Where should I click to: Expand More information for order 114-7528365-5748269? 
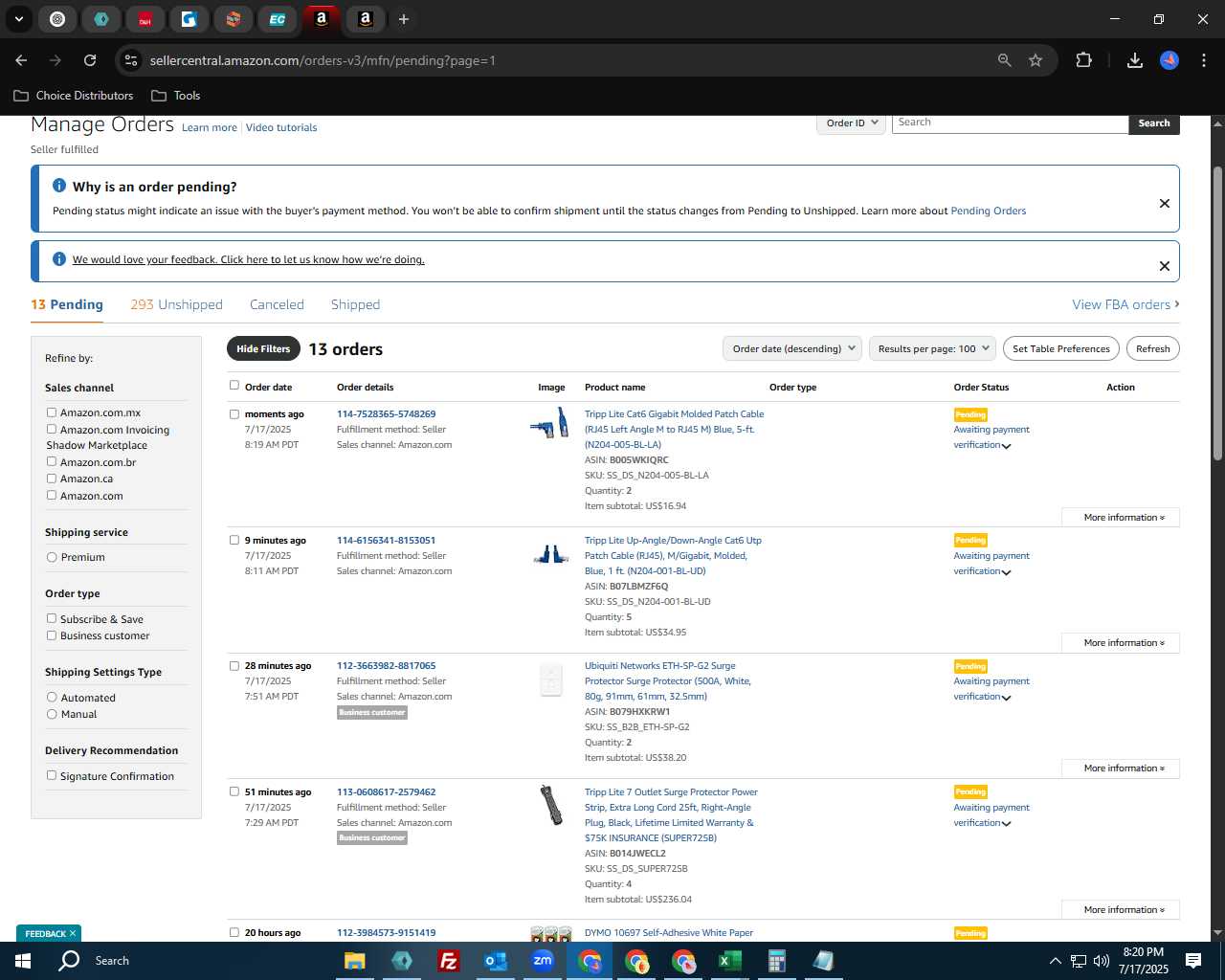[1121, 518]
